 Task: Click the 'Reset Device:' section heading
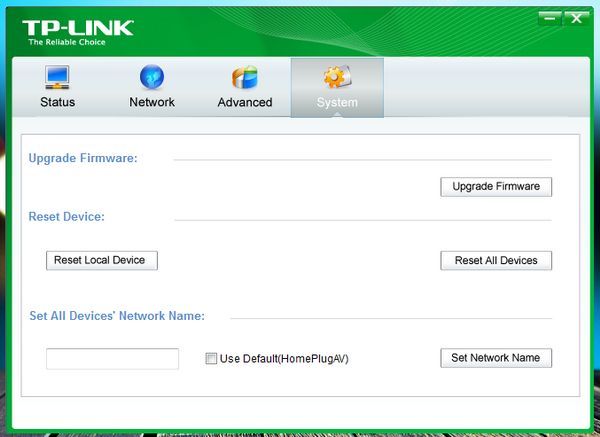tap(67, 217)
